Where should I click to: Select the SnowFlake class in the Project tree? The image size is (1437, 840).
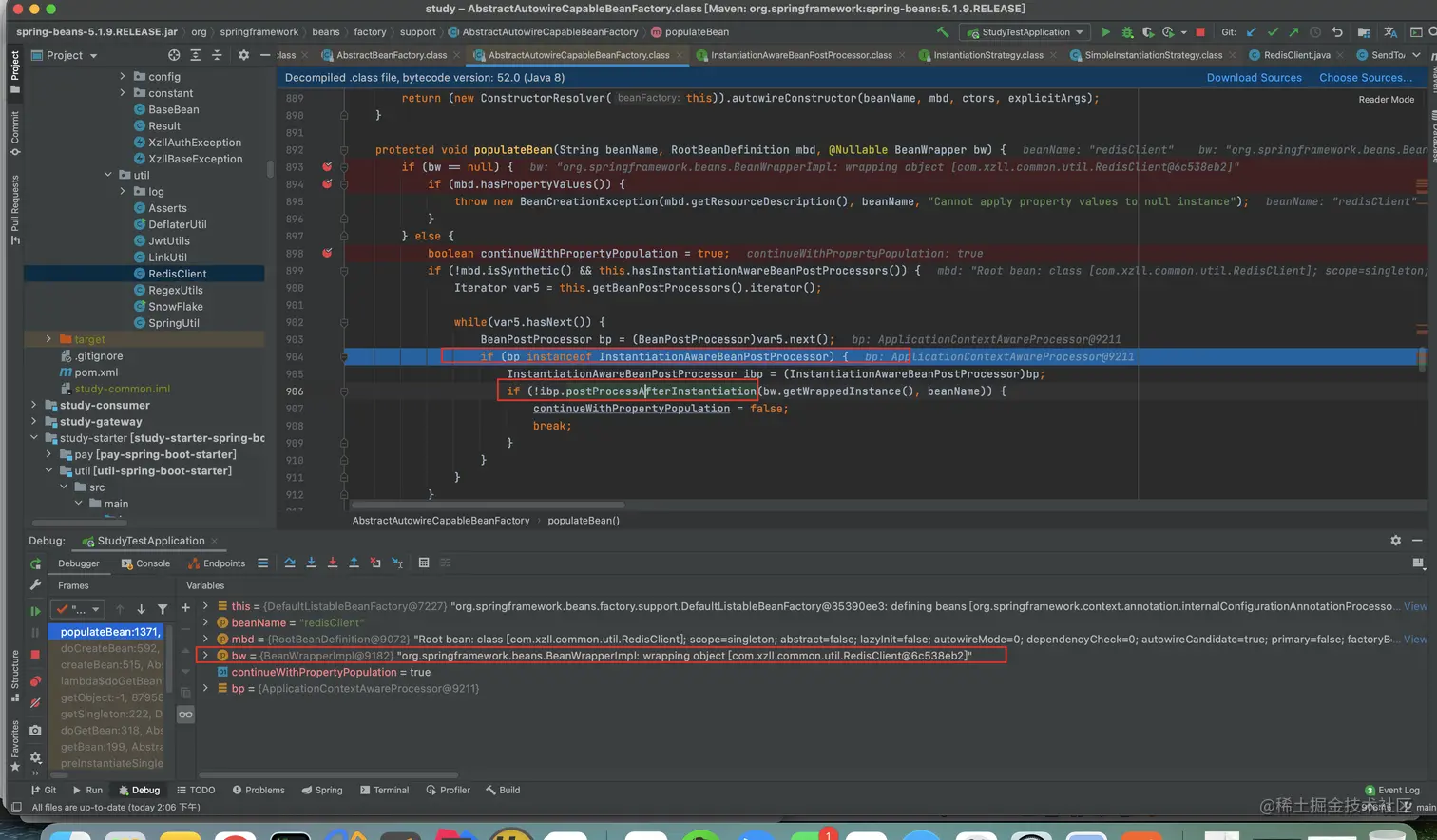(x=175, y=307)
